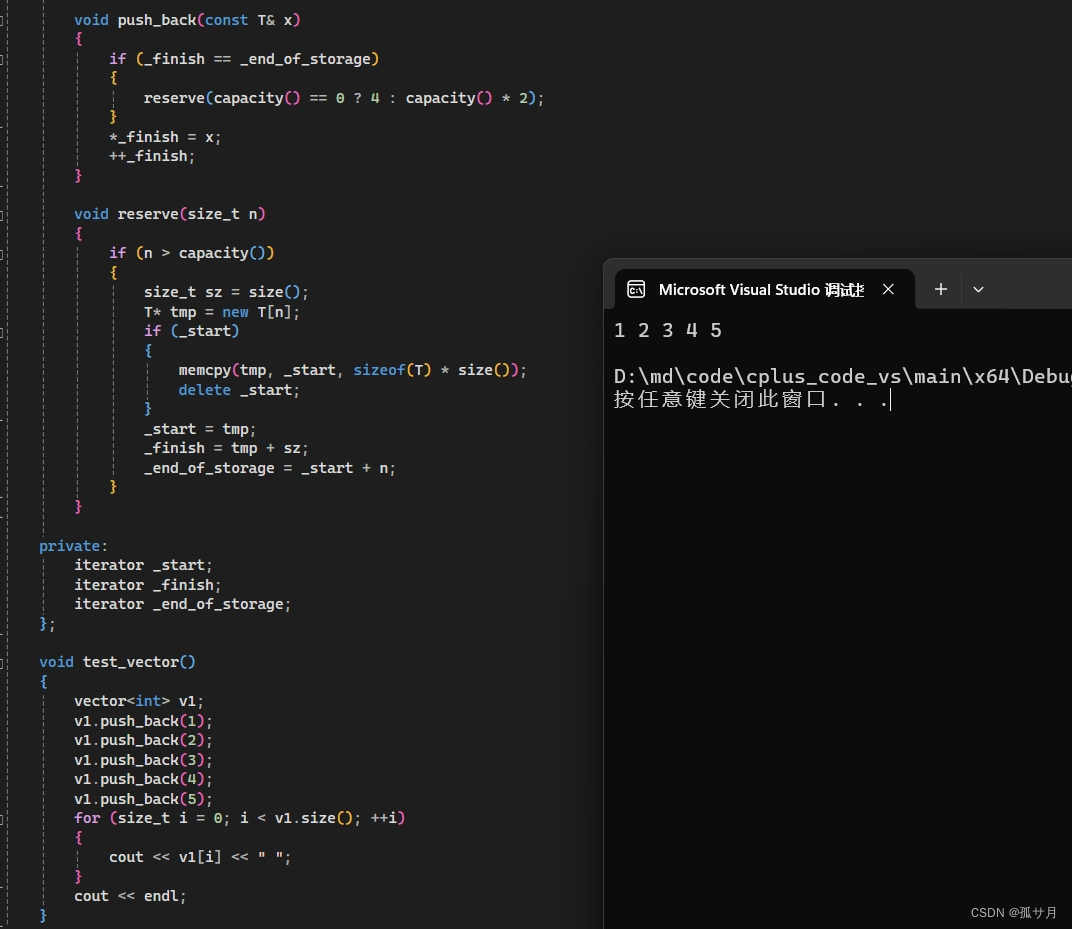1072x929 pixels.
Task: Click the 'v1.push_back(2);' call
Action: click(144, 740)
